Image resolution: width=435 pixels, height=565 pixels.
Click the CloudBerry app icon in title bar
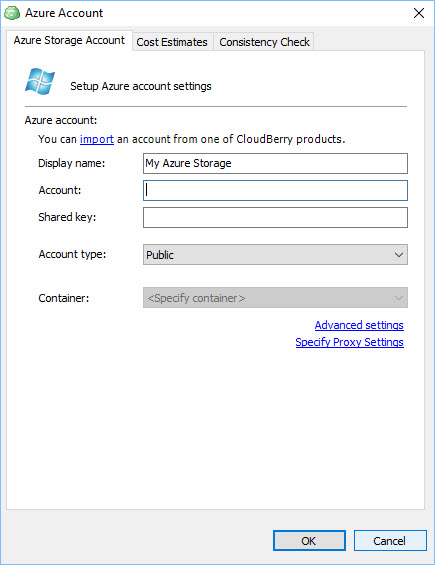point(12,13)
